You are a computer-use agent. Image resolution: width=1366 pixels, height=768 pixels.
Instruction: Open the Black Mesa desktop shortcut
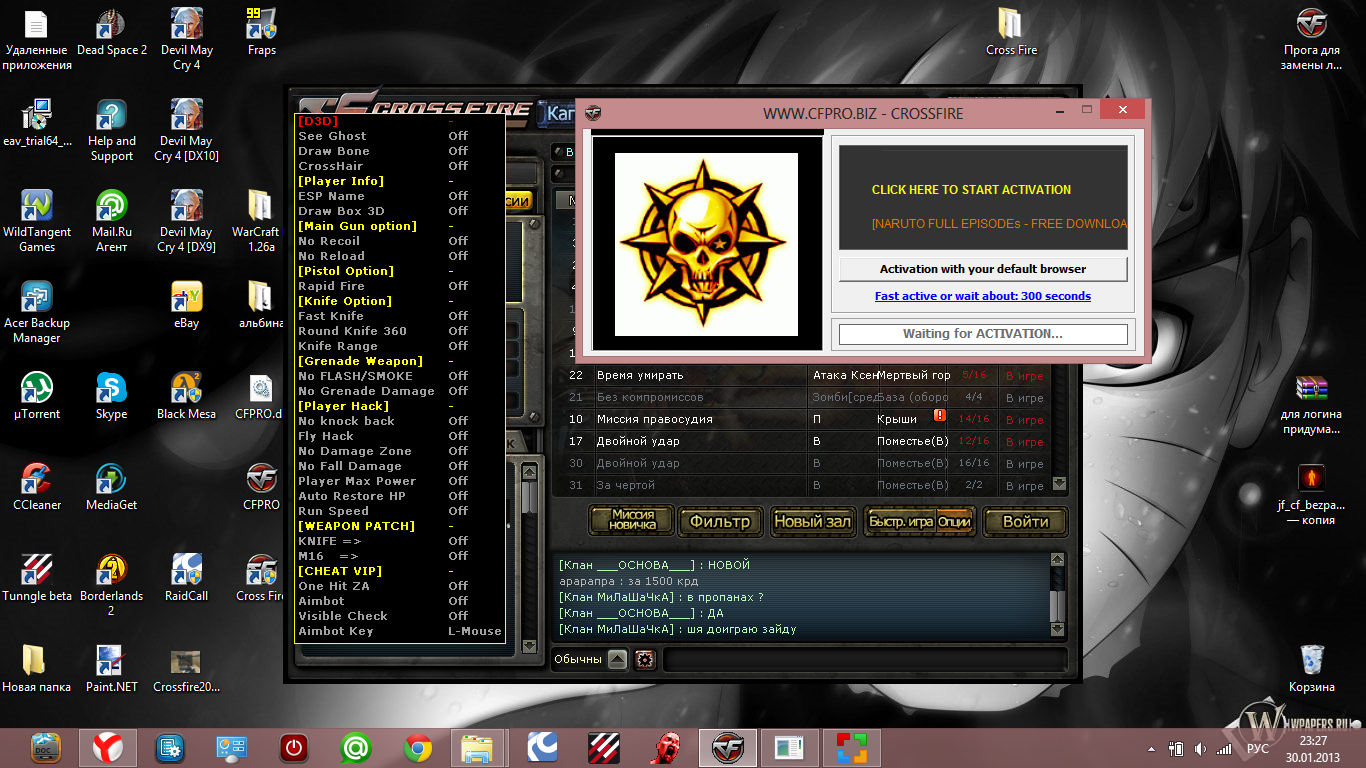[186, 395]
